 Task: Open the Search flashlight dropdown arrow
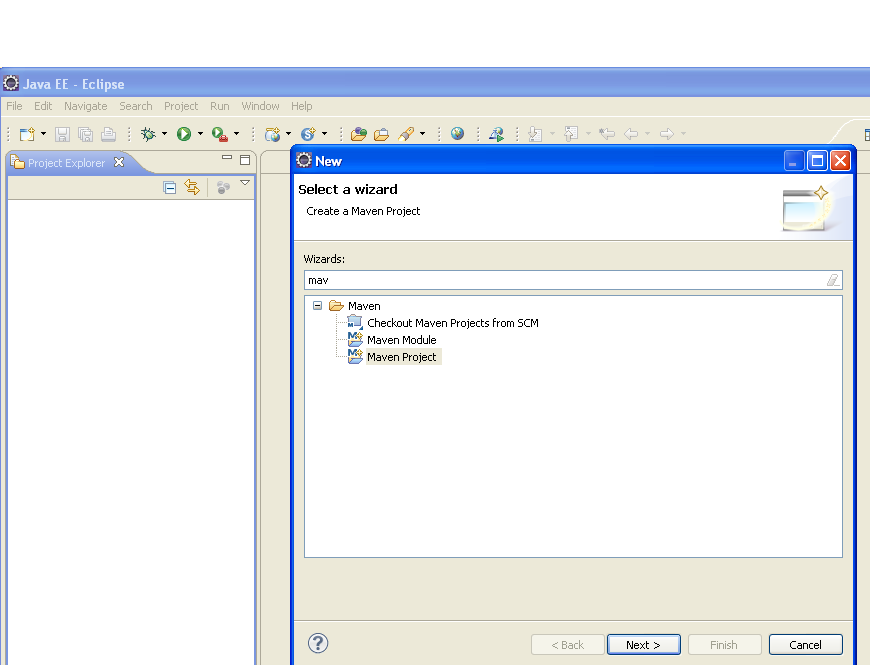[x=422, y=134]
